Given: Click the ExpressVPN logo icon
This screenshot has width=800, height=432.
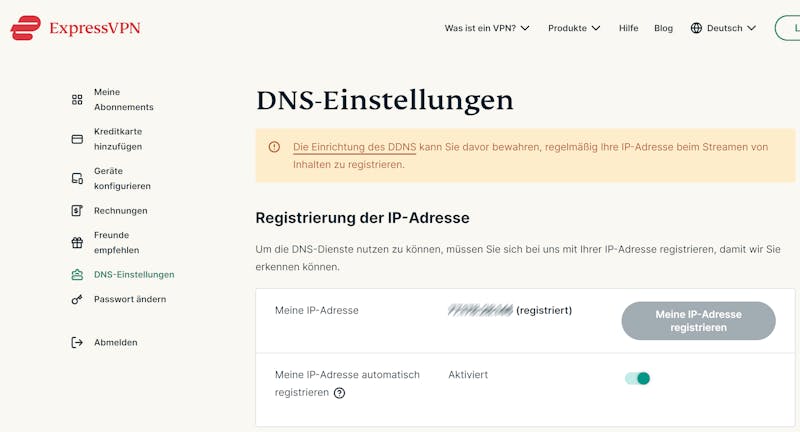Looking at the screenshot, I should (25, 27).
